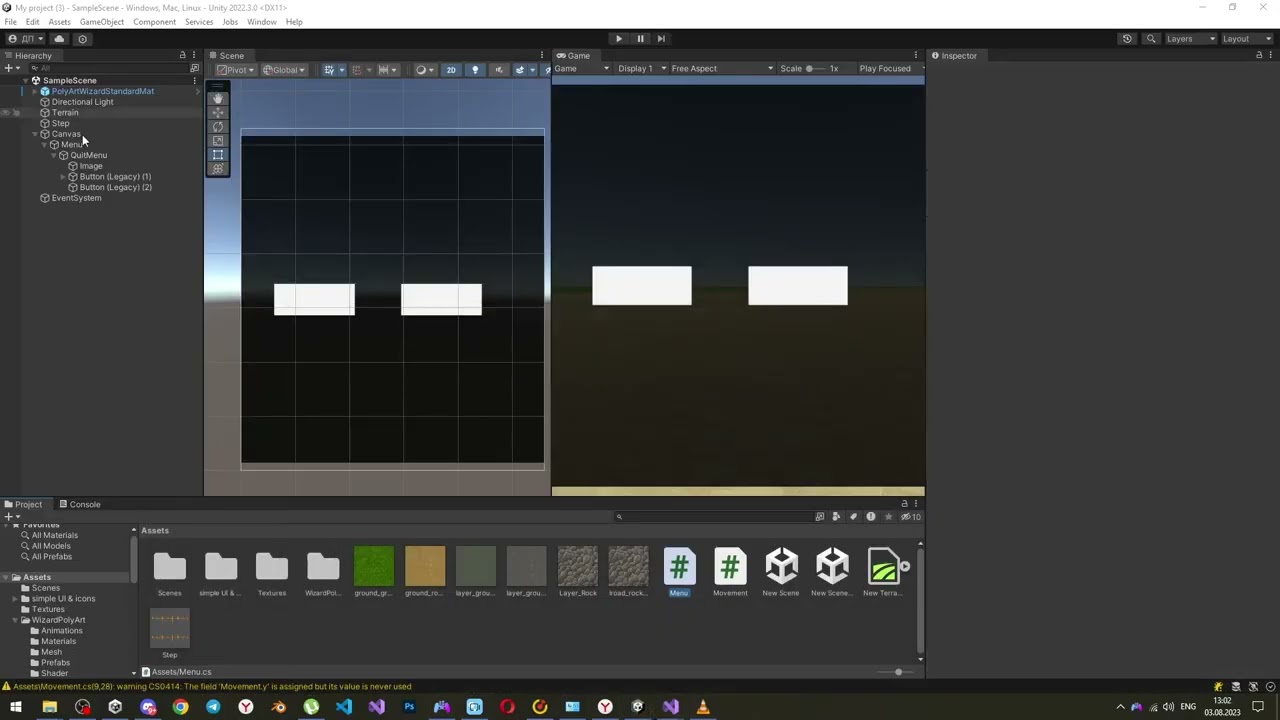Open Photoshop icon in Windows taskbar
Image resolution: width=1280 pixels, height=720 pixels.
(409, 707)
